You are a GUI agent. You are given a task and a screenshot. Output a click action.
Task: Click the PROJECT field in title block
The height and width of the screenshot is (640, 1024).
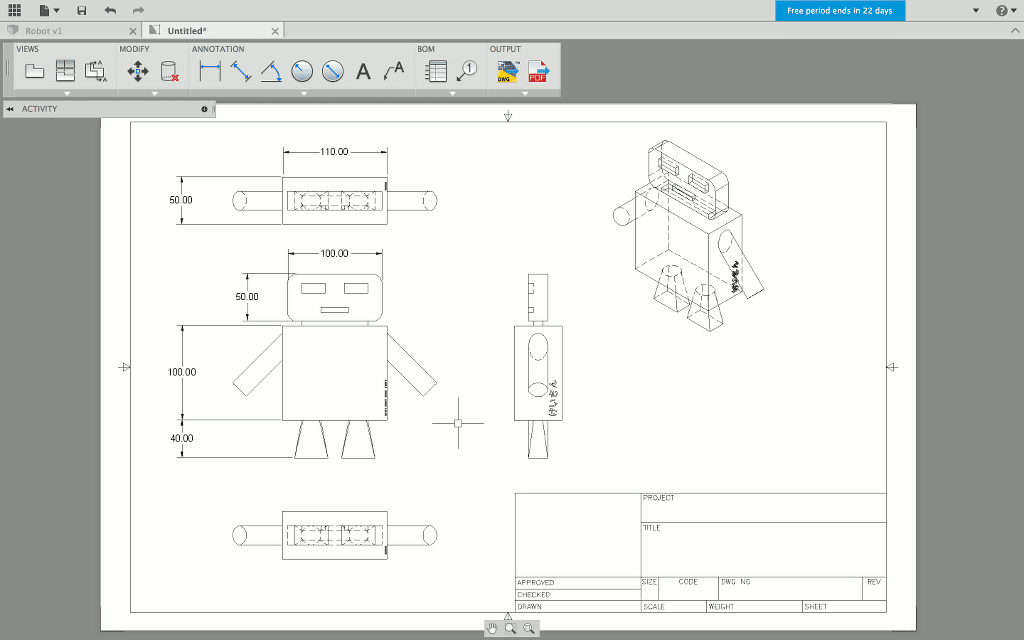point(763,508)
